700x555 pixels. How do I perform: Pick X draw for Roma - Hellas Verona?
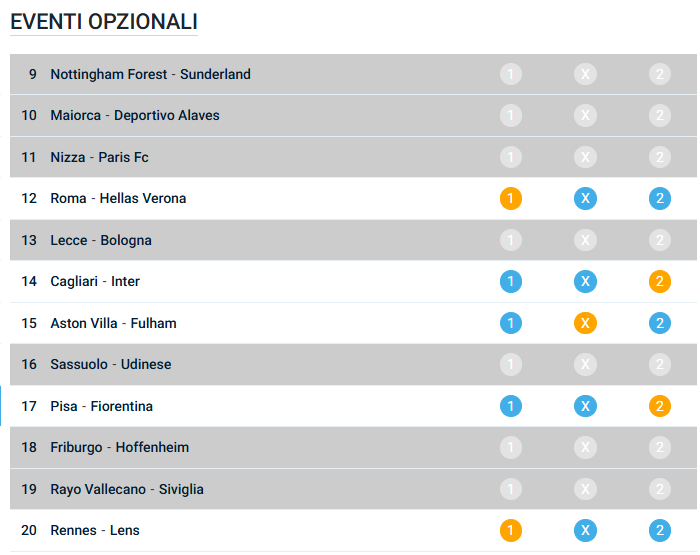point(585,198)
